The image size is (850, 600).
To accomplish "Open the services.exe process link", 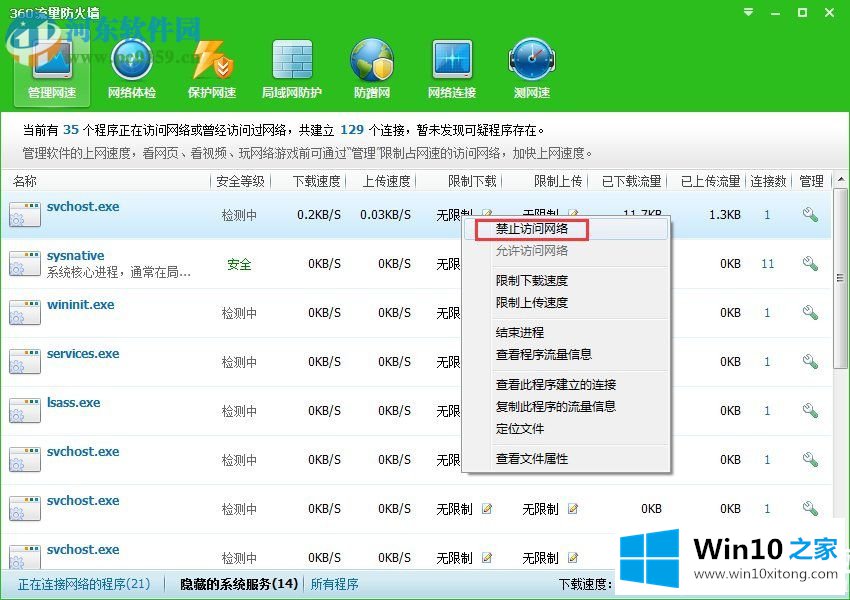I will click(83, 353).
